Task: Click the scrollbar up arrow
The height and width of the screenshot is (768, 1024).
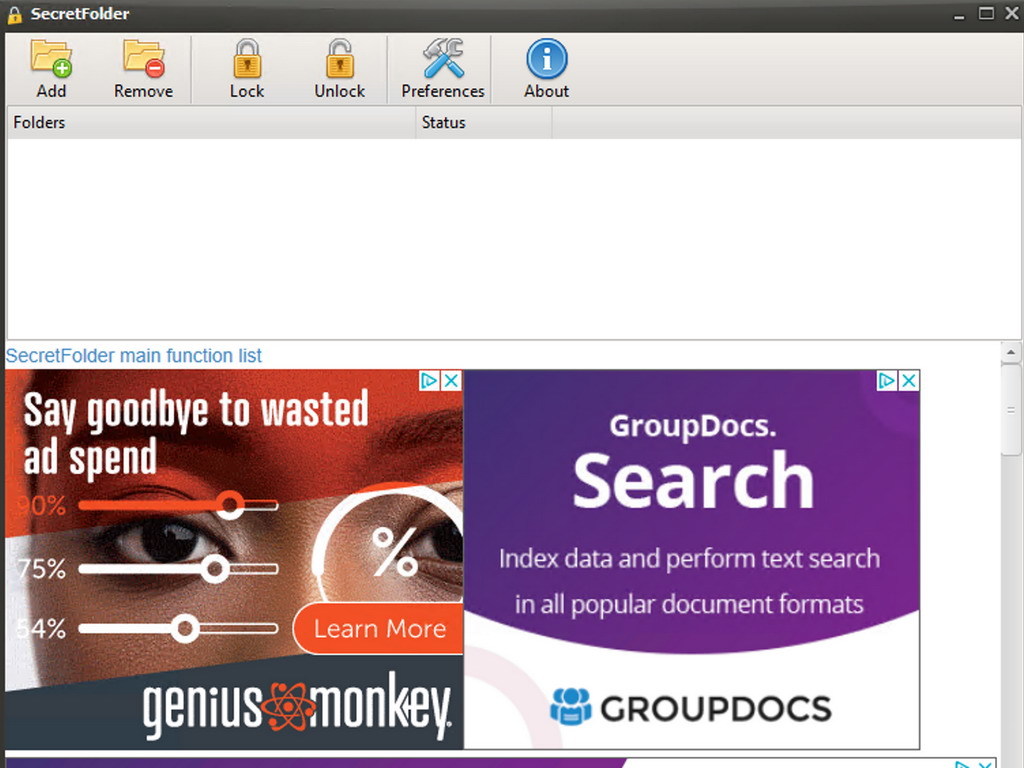Action: 1011,353
